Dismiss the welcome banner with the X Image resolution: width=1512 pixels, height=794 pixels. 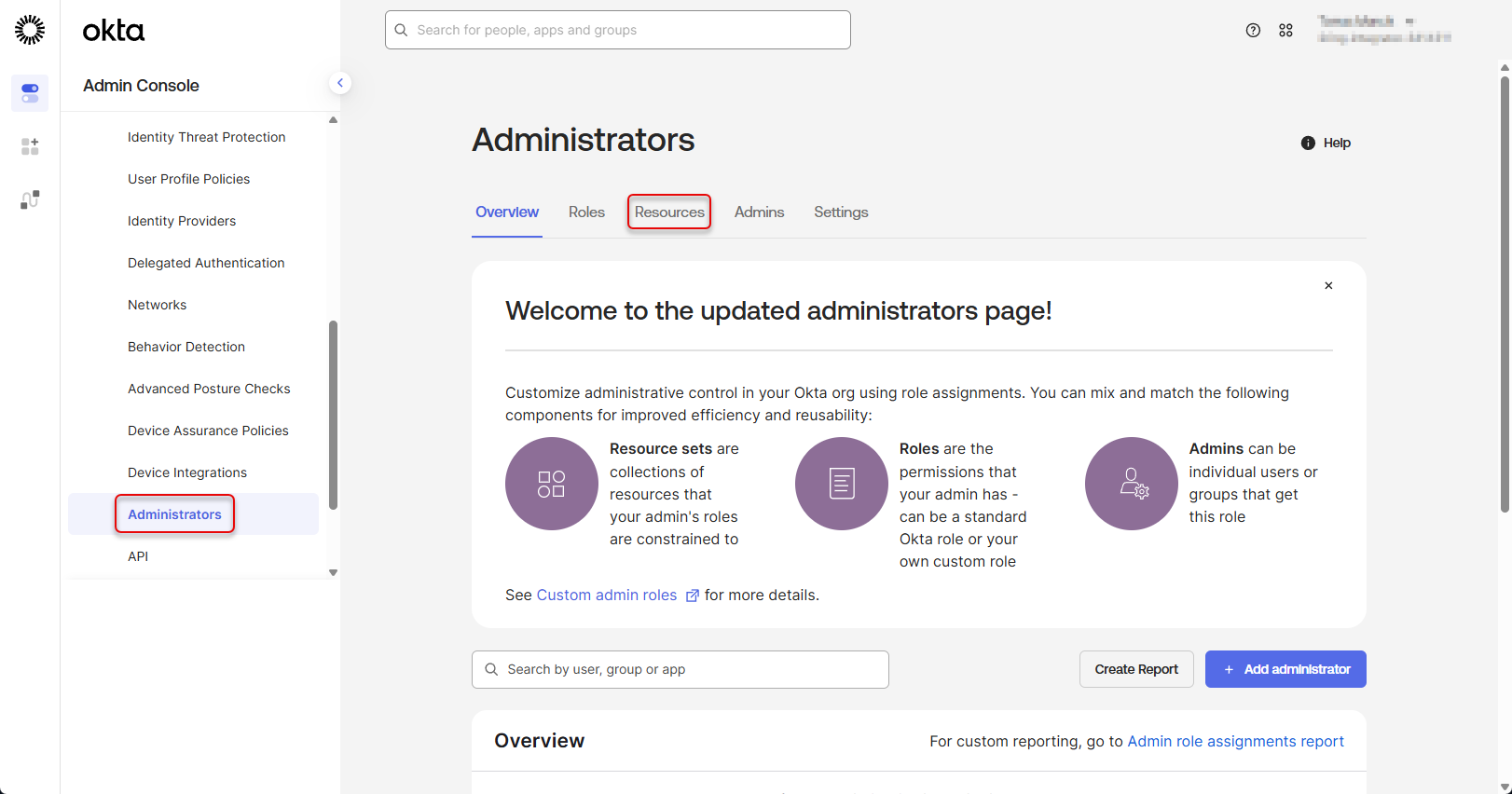pos(1328,286)
